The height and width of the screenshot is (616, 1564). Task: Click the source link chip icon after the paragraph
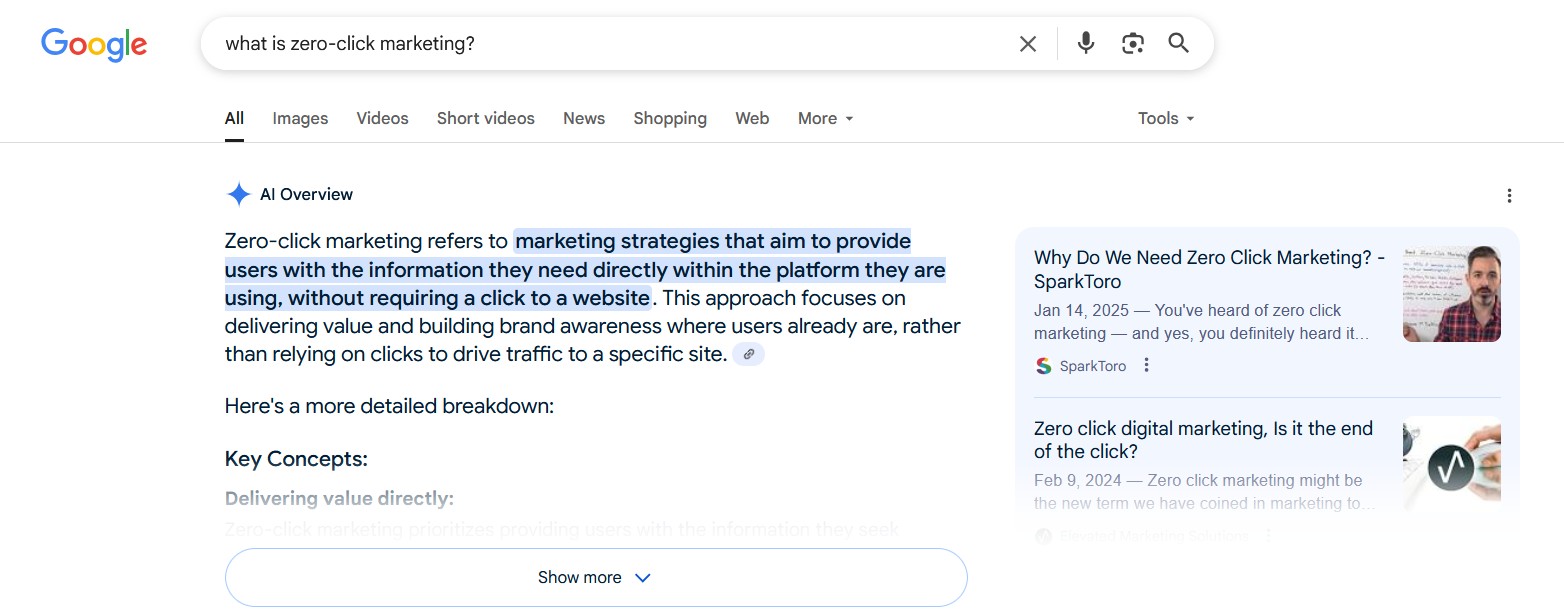pyautogui.click(x=748, y=354)
